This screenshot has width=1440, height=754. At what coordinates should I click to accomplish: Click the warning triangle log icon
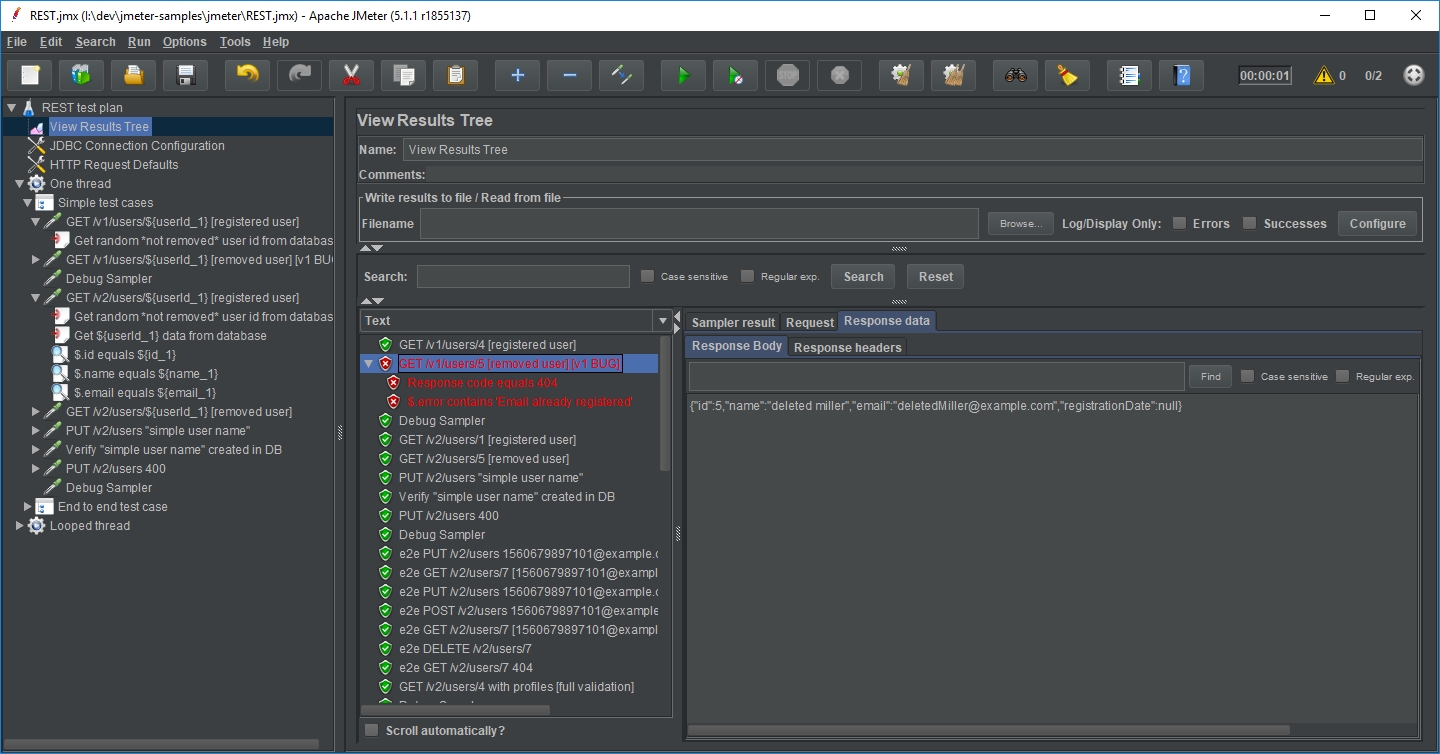[1324, 75]
